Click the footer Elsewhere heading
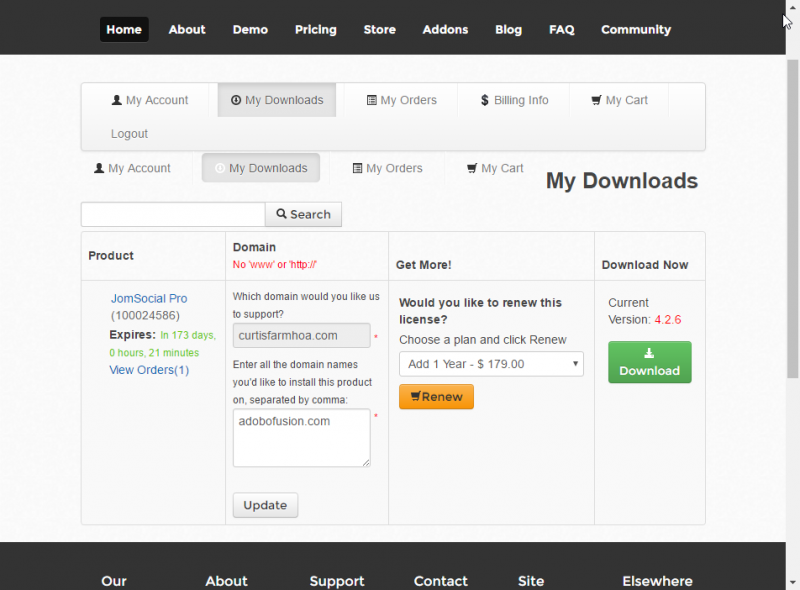This screenshot has height=590, width=800. [x=657, y=581]
